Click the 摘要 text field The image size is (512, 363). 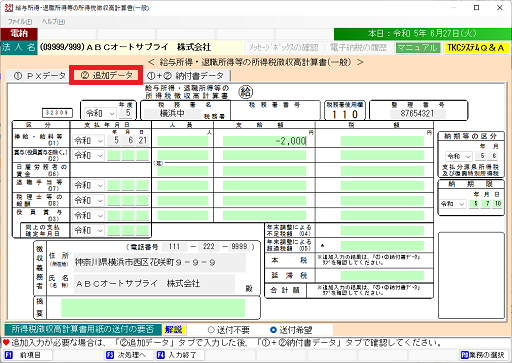pos(153,308)
